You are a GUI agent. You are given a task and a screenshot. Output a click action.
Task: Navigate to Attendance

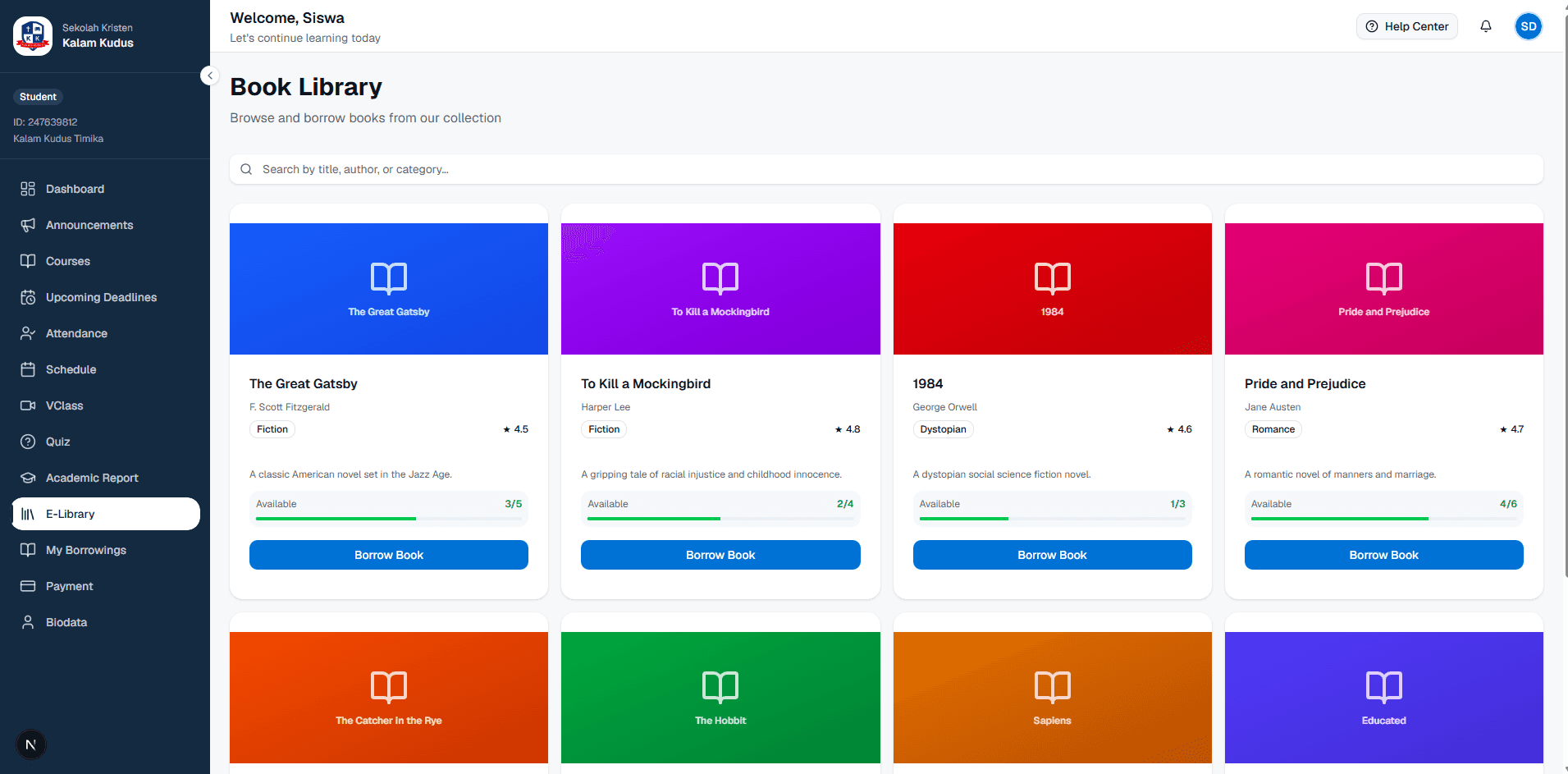tap(106, 333)
